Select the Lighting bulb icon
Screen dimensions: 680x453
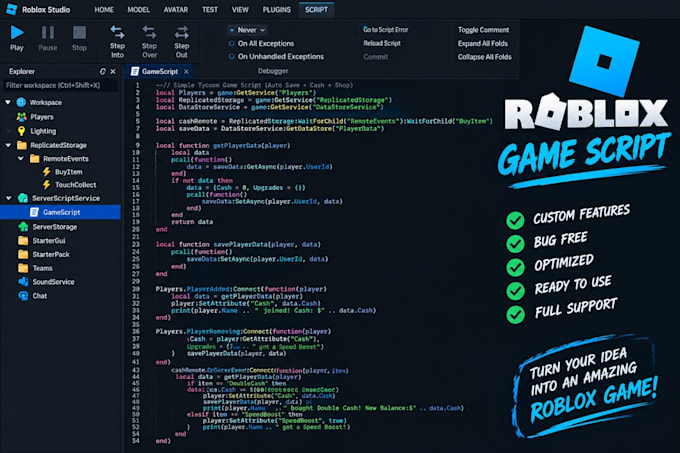[x=21, y=131]
